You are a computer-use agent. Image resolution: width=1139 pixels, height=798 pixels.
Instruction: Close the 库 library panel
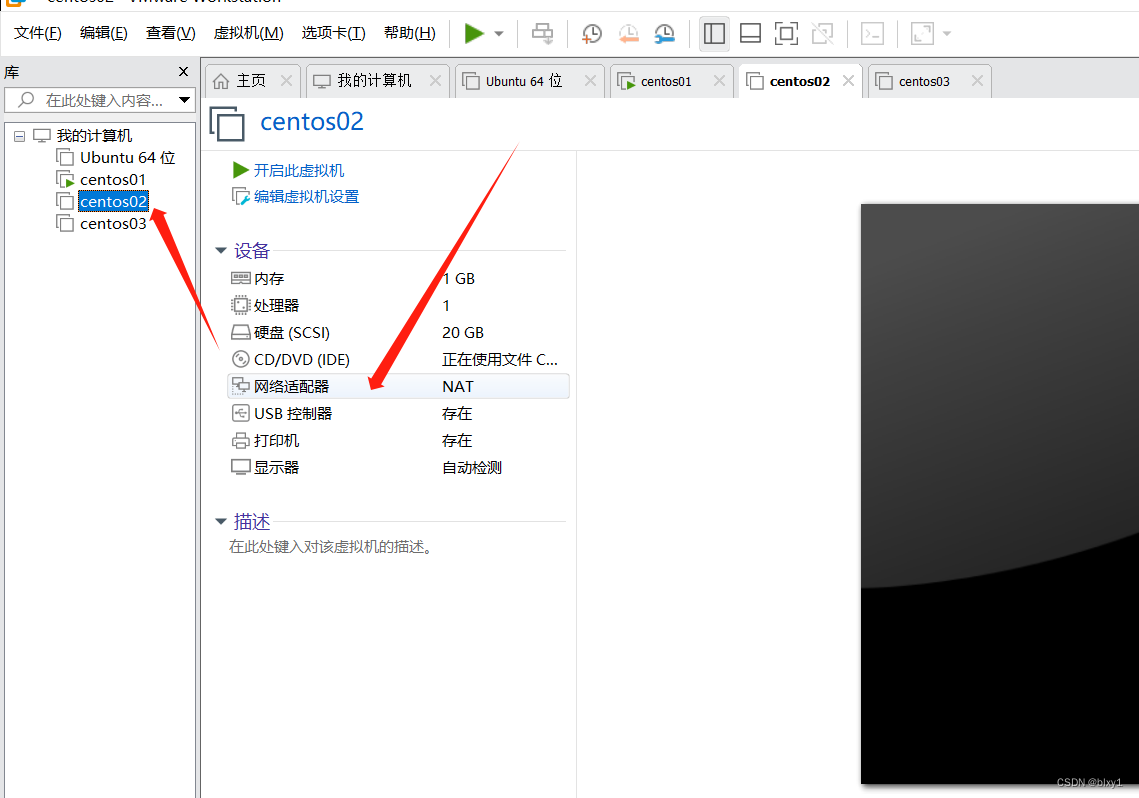[x=183, y=71]
